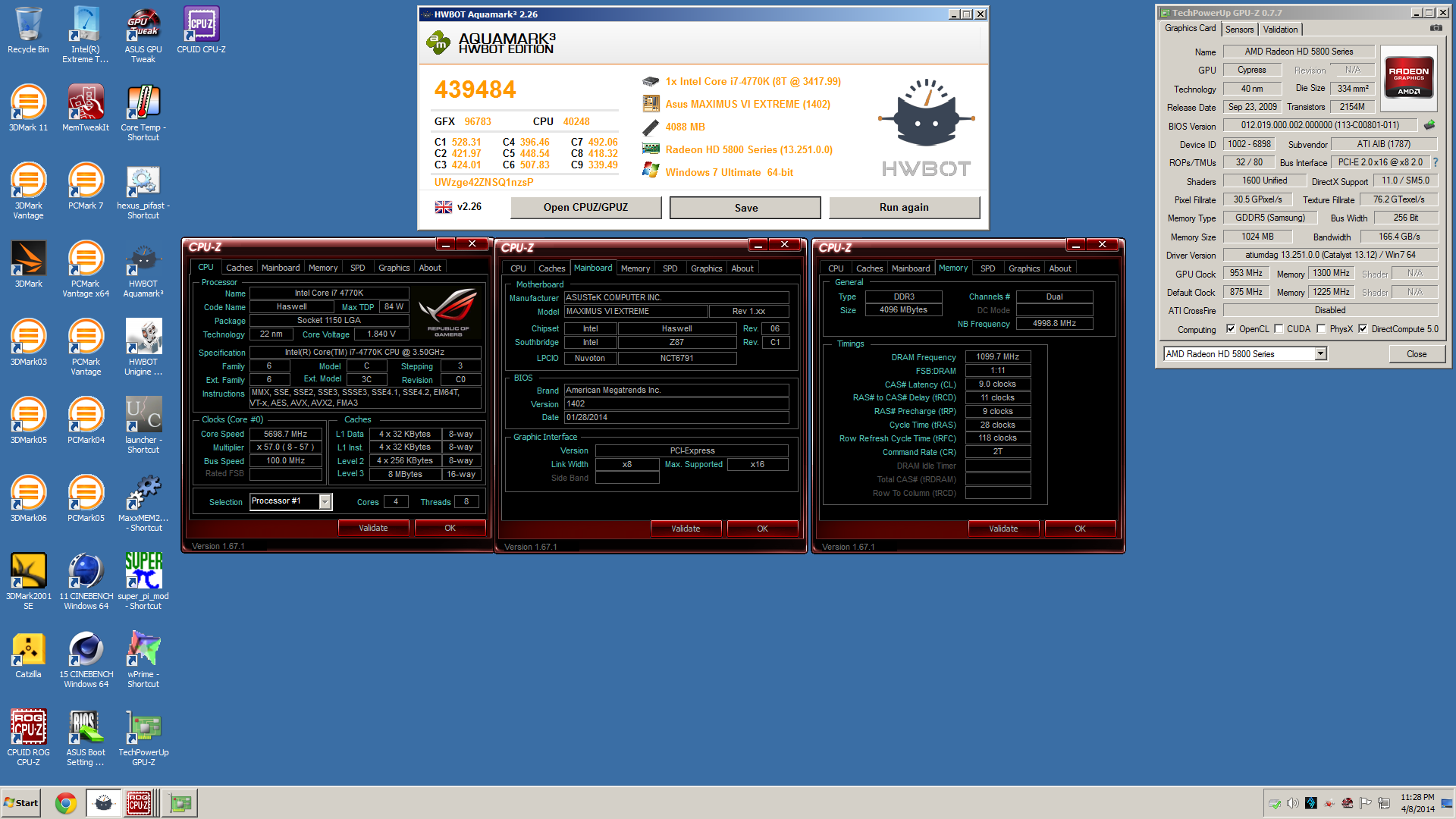Click the GPU-Z BIOS save chip icon

pos(1429,125)
